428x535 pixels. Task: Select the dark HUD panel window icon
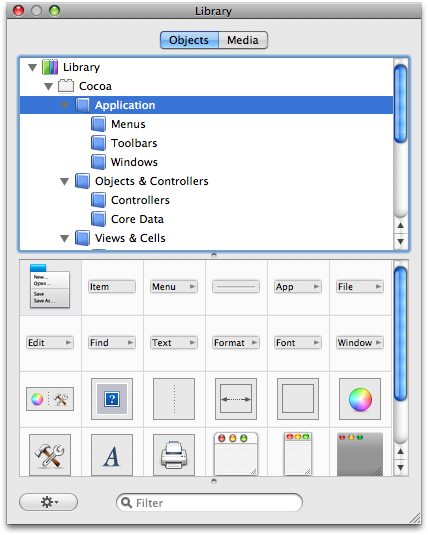(360, 454)
